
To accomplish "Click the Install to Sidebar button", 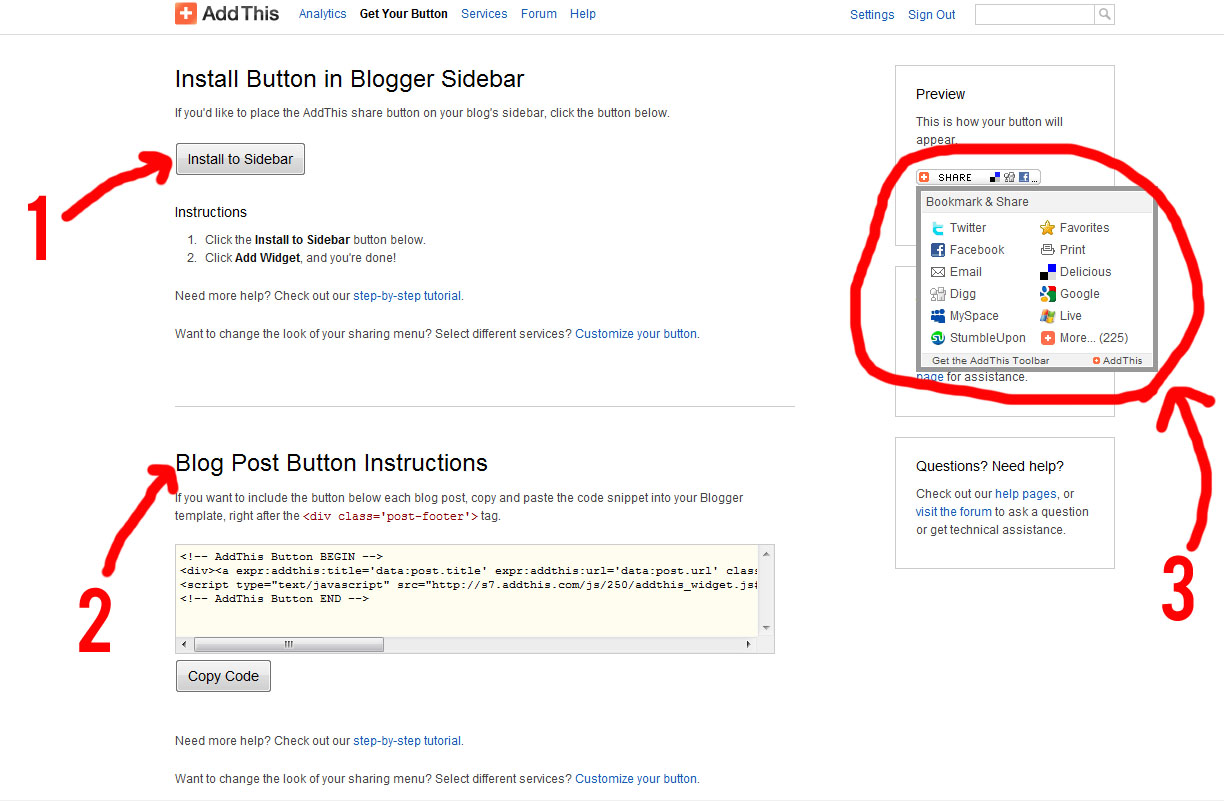I will (x=240, y=159).
